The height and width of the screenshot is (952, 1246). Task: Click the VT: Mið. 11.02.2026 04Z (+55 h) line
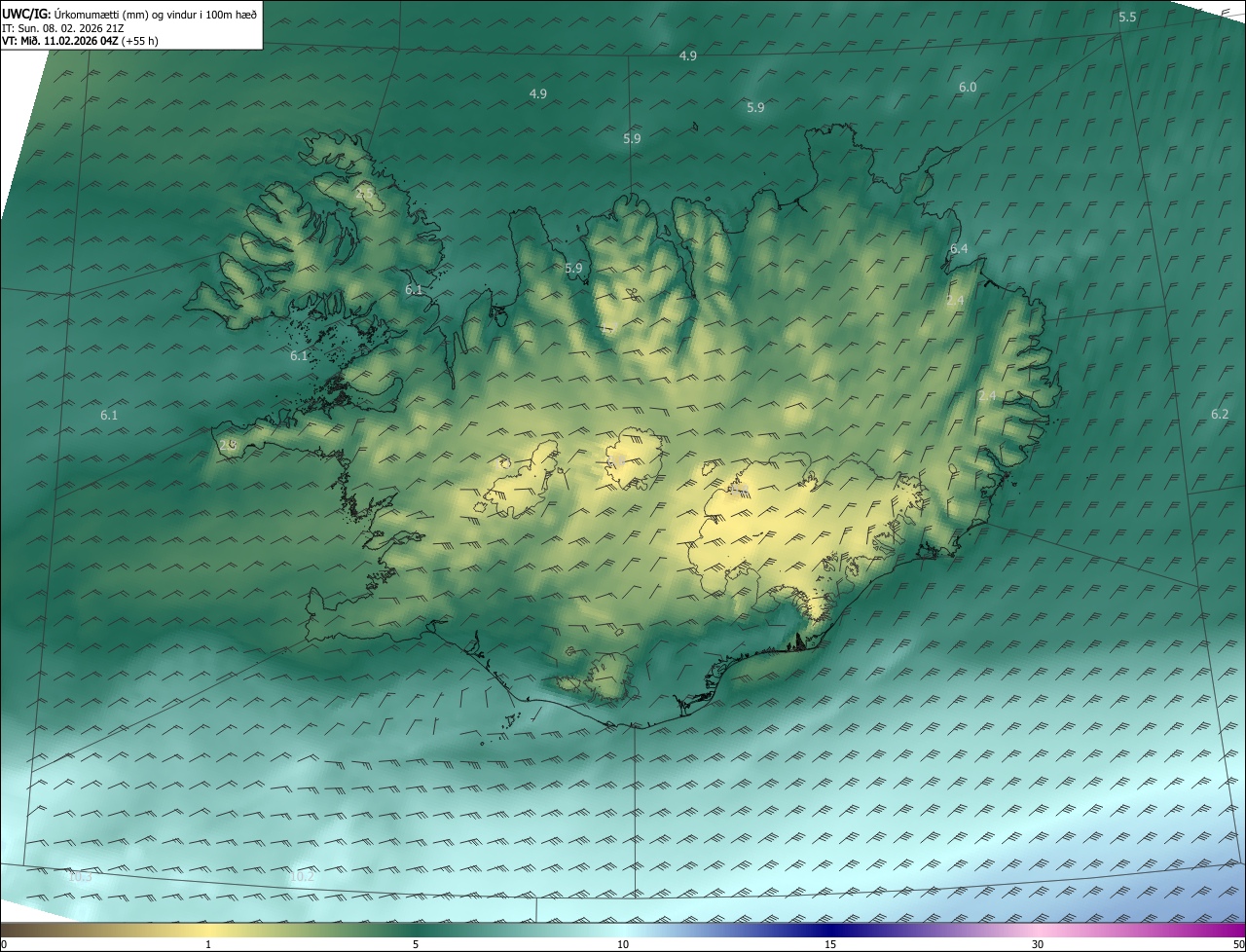80,41
